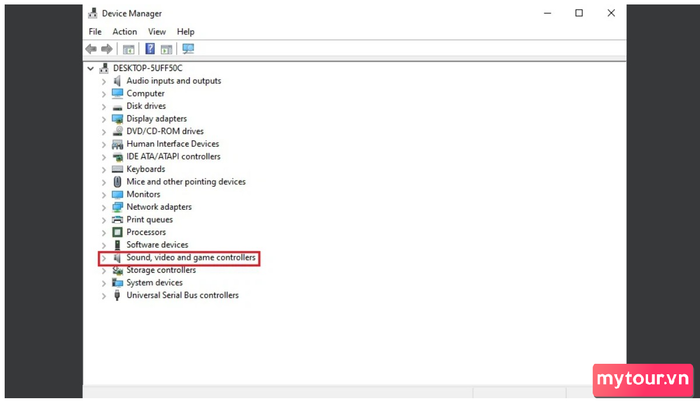The image size is (700, 405).
Task: Click the Display adapters icon
Action: point(117,119)
